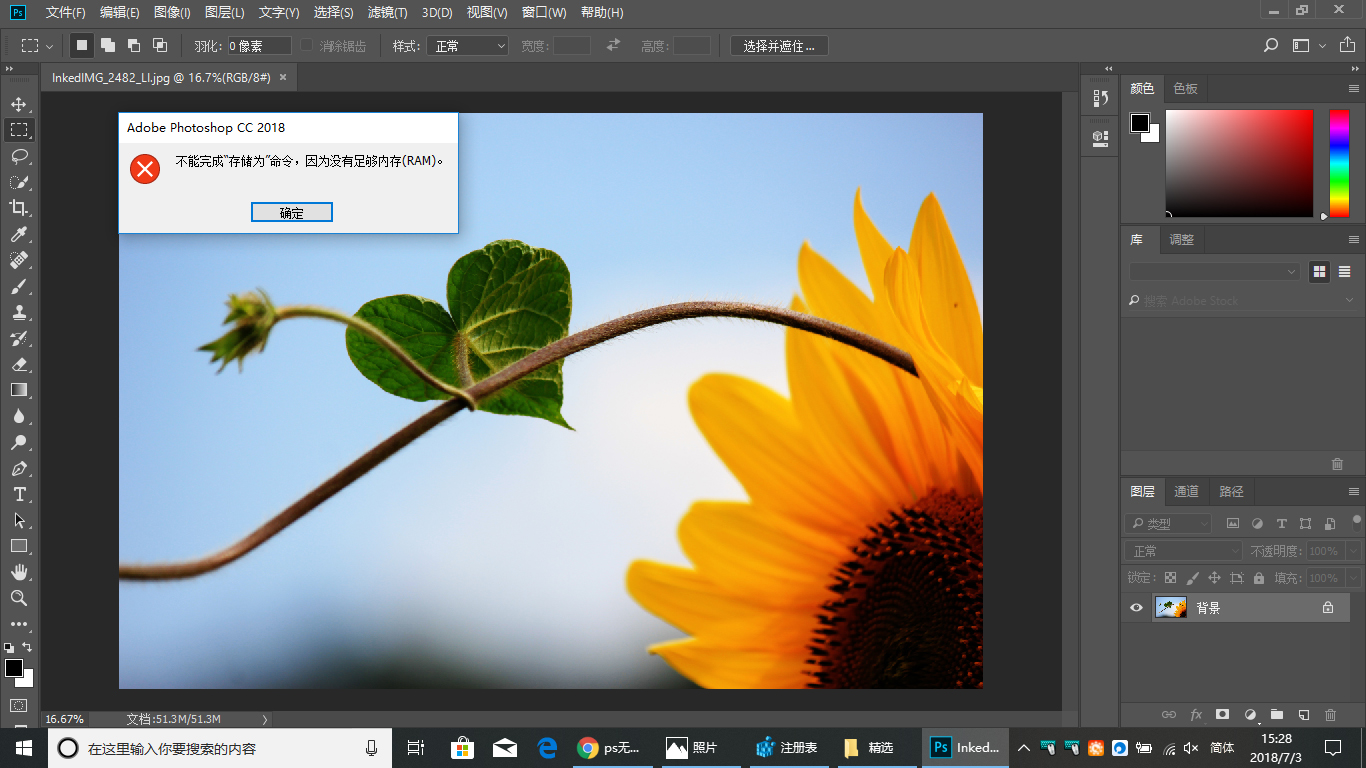Select the Rectangular Marquee tool
1366x768 pixels.
tap(18, 130)
